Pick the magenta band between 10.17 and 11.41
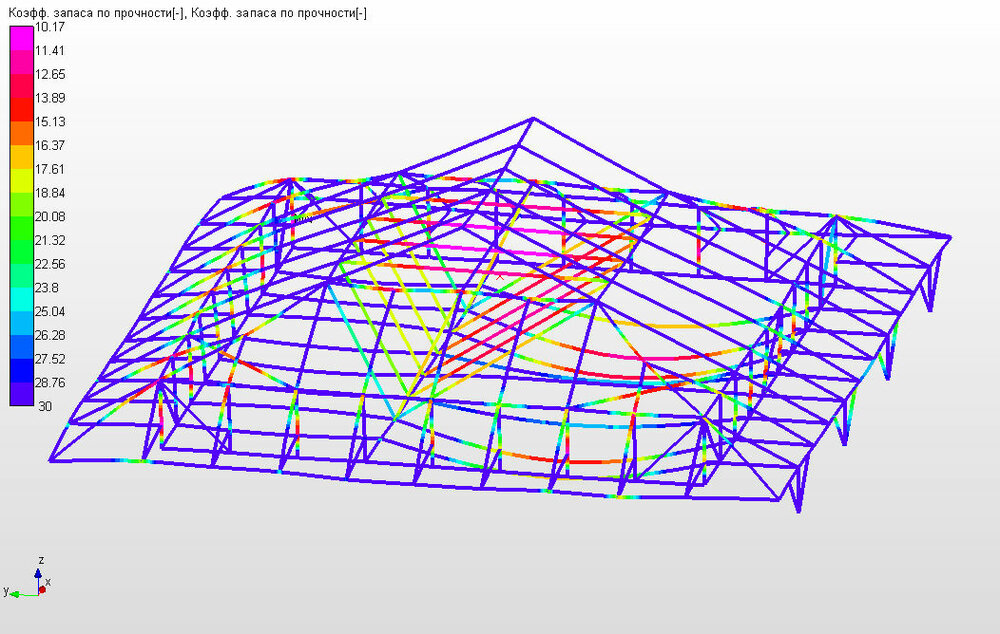The image size is (1000, 634). [x=21, y=38]
